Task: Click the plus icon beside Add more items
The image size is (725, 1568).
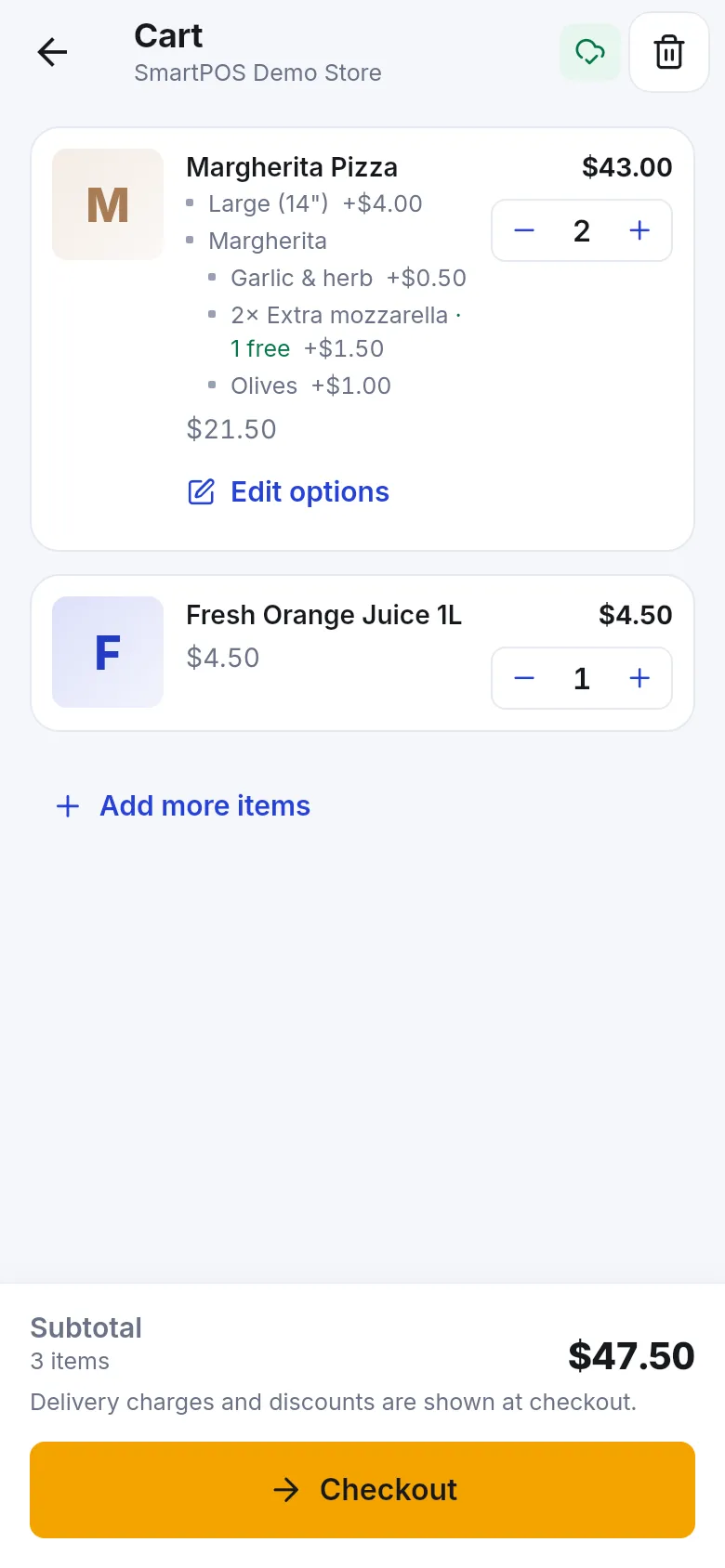Action: [68, 805]
